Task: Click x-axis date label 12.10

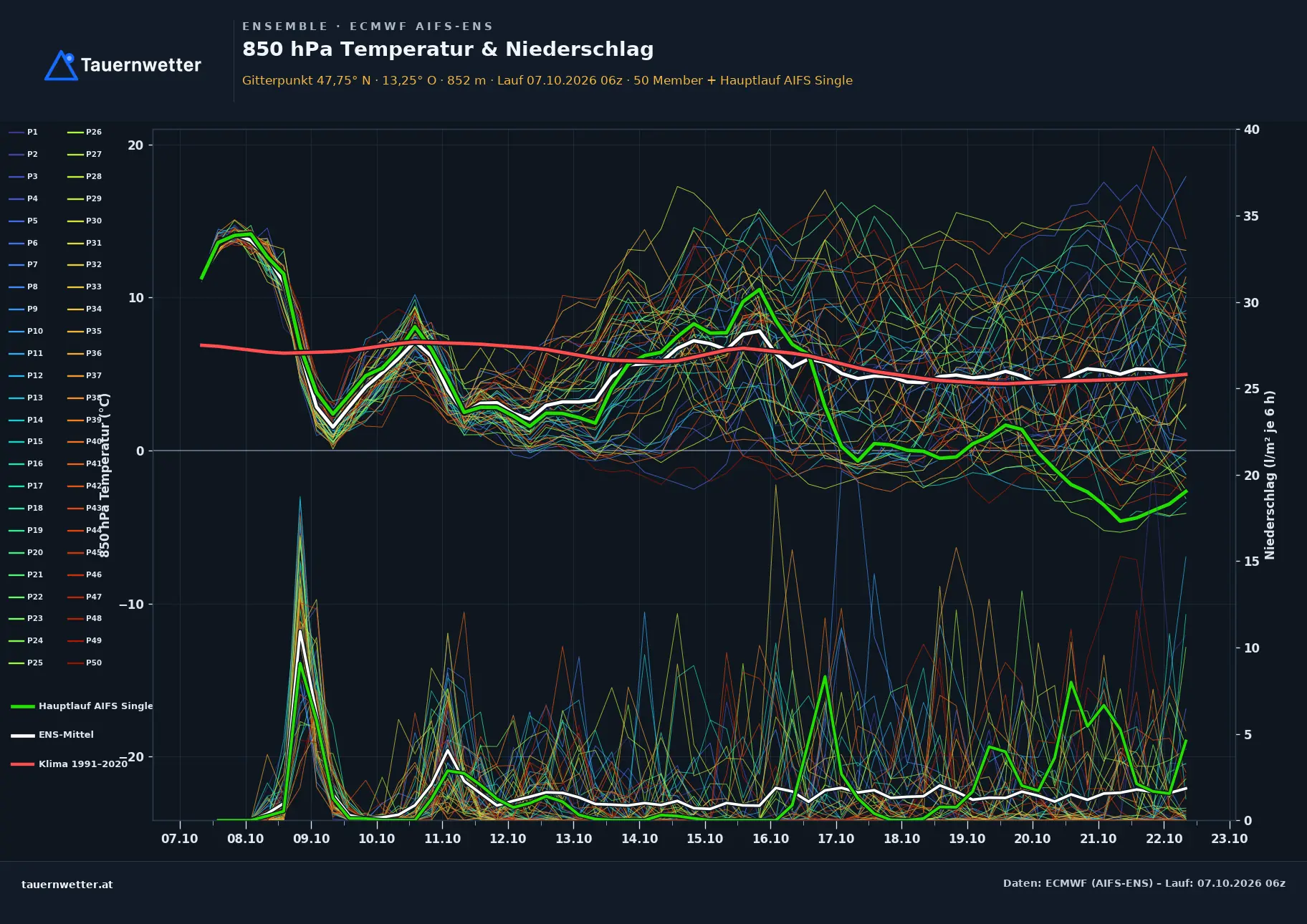Action: [507, 839]
